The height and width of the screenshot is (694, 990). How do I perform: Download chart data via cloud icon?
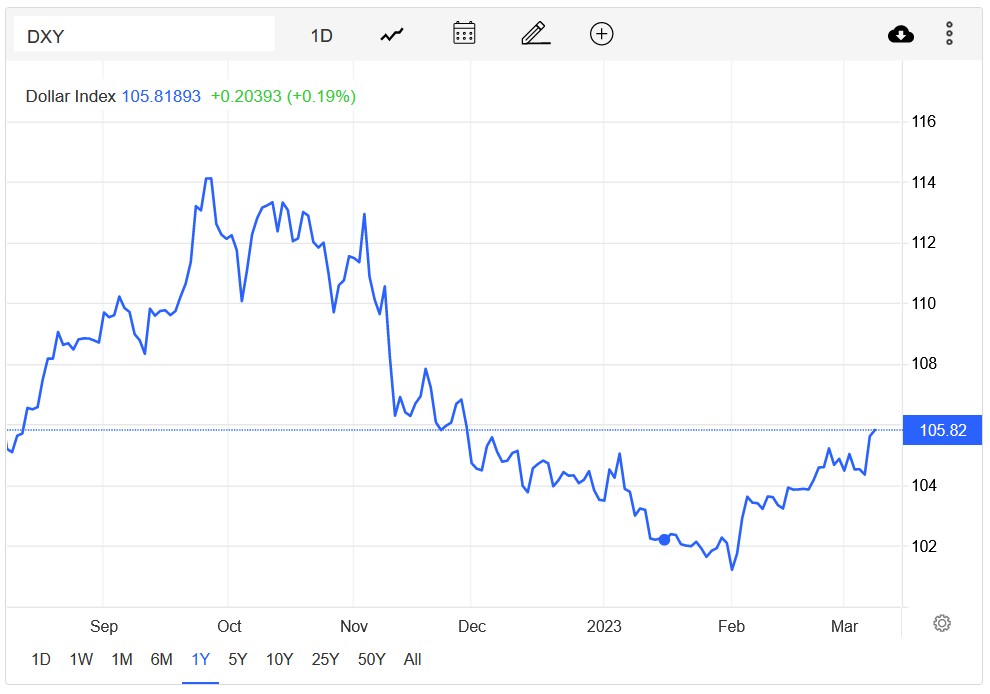point(901,35)
